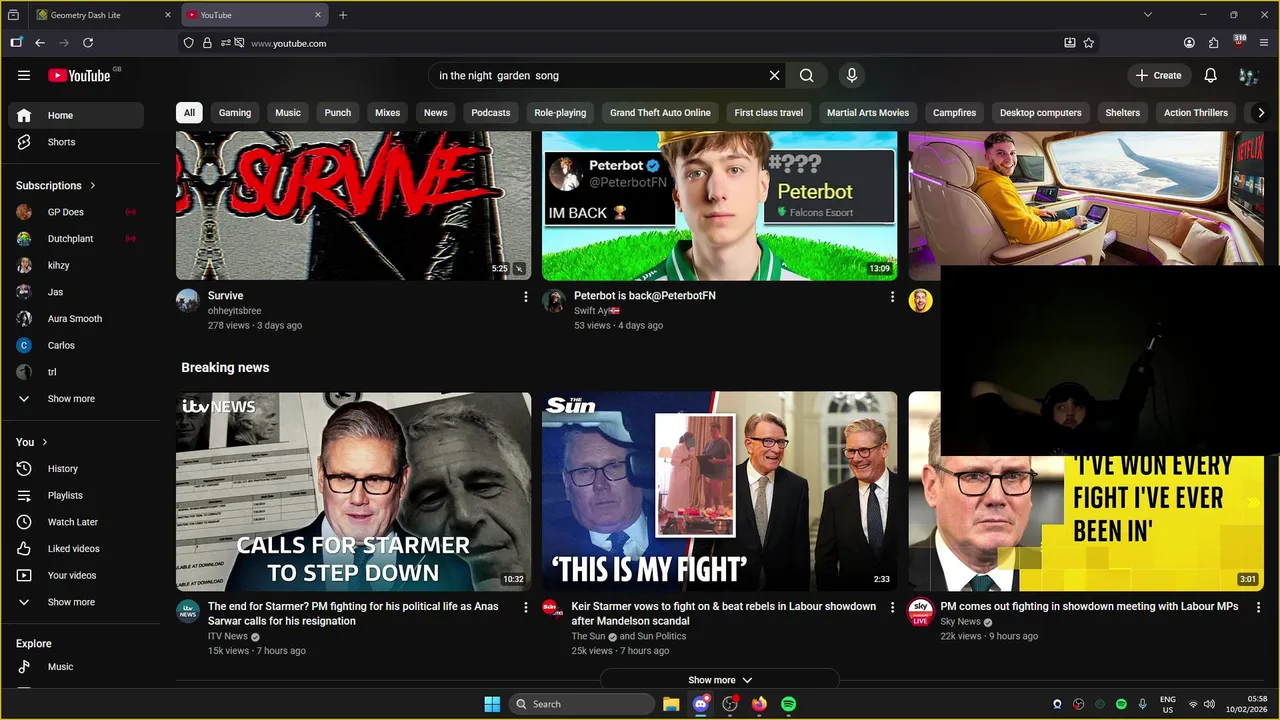Click the ITV News channel avatar
This screenshot has height=720, width=1280.
click(x=188, y=612)
